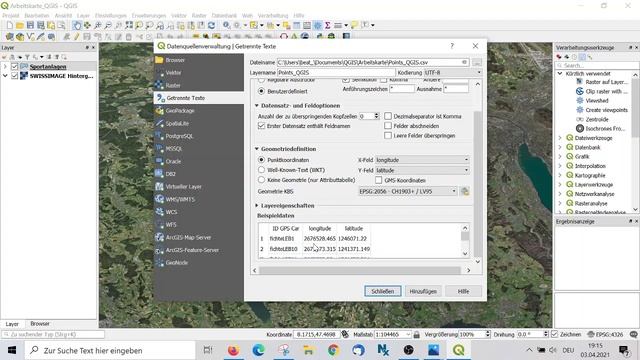Open the Geometrie KBS EPSG:2056 dropdown
Viewport: 640px width, 360px height.
point(407,191)
